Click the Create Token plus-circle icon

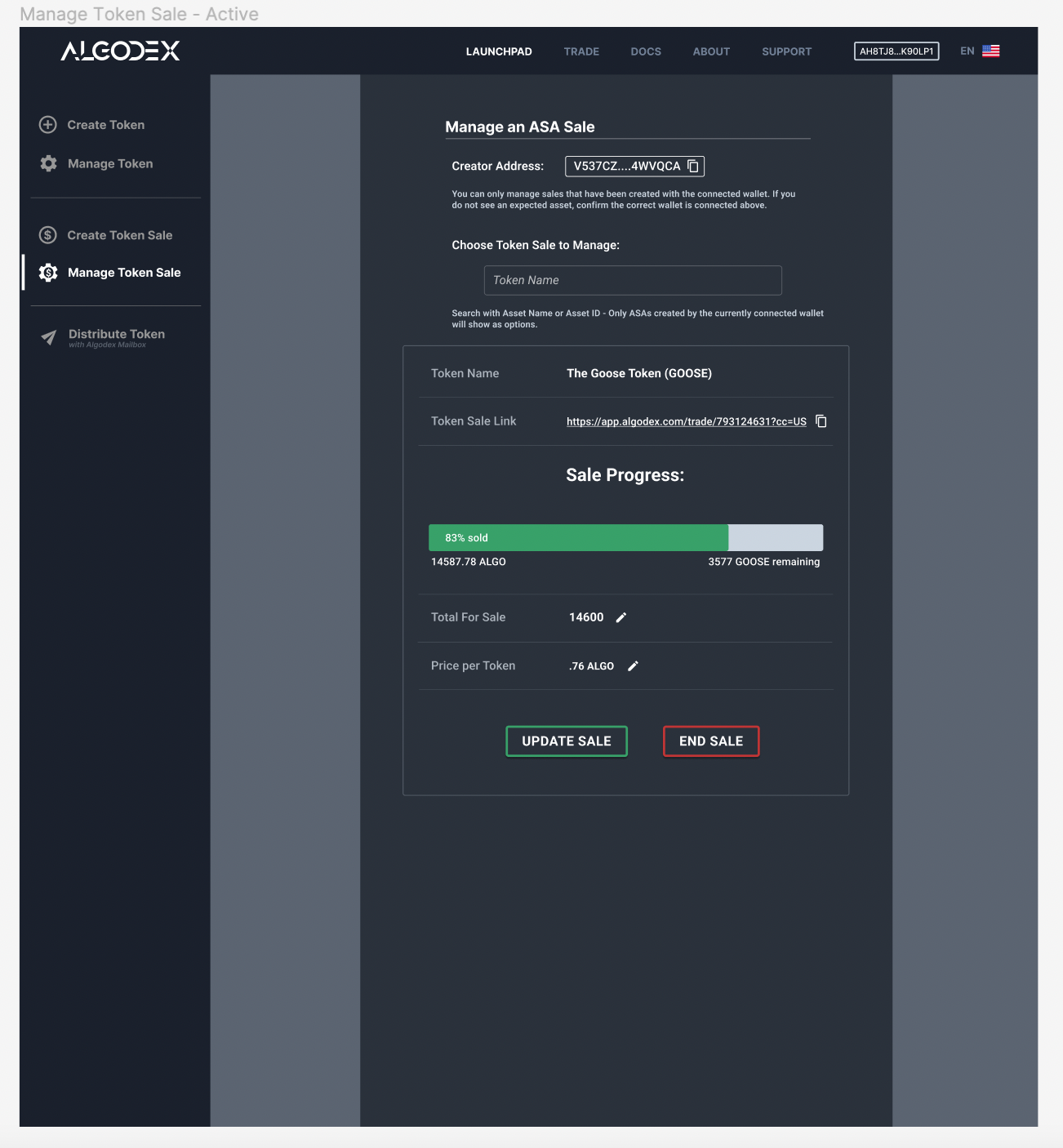pyautogui.click(x=48, y=125)
